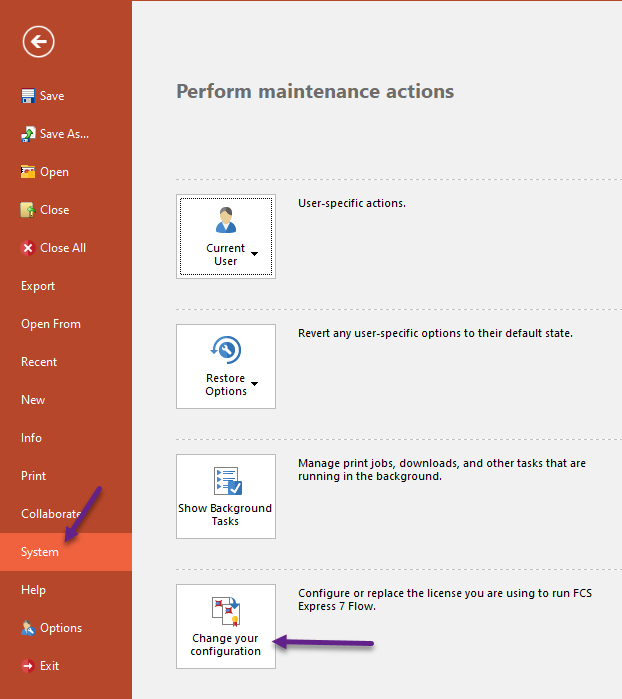This screenshot has width=622, height=699.
Task: Open Show Background Tasks
Action: coord(226,496)
